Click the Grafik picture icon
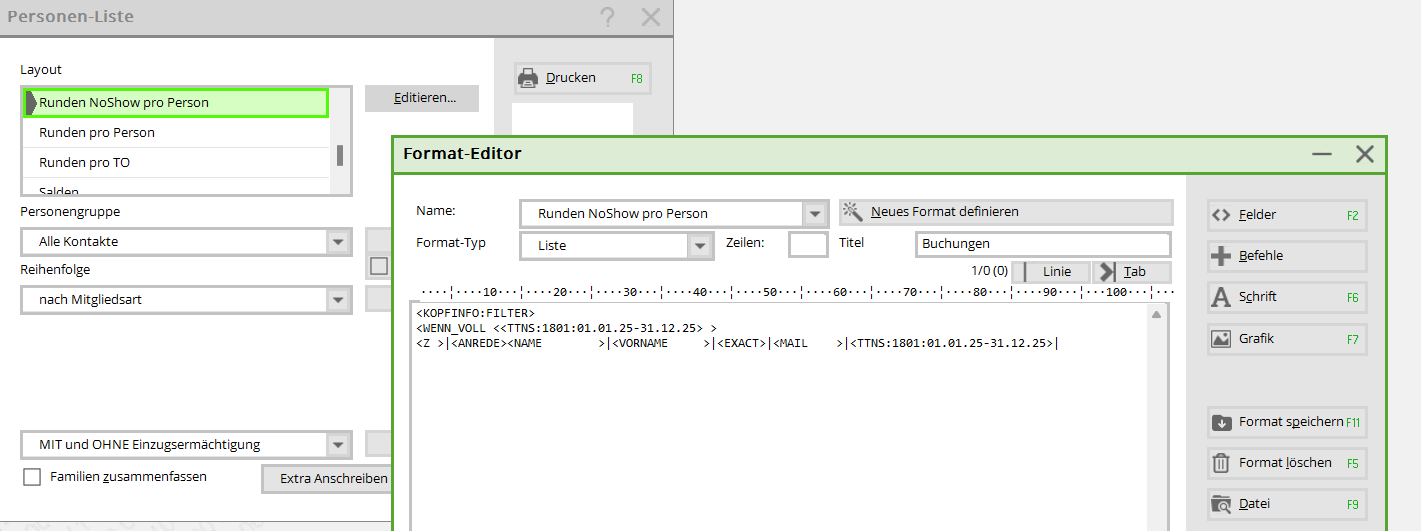Screen dimensions: 1421x531 pyautogui.click(x=1221, y=339)
